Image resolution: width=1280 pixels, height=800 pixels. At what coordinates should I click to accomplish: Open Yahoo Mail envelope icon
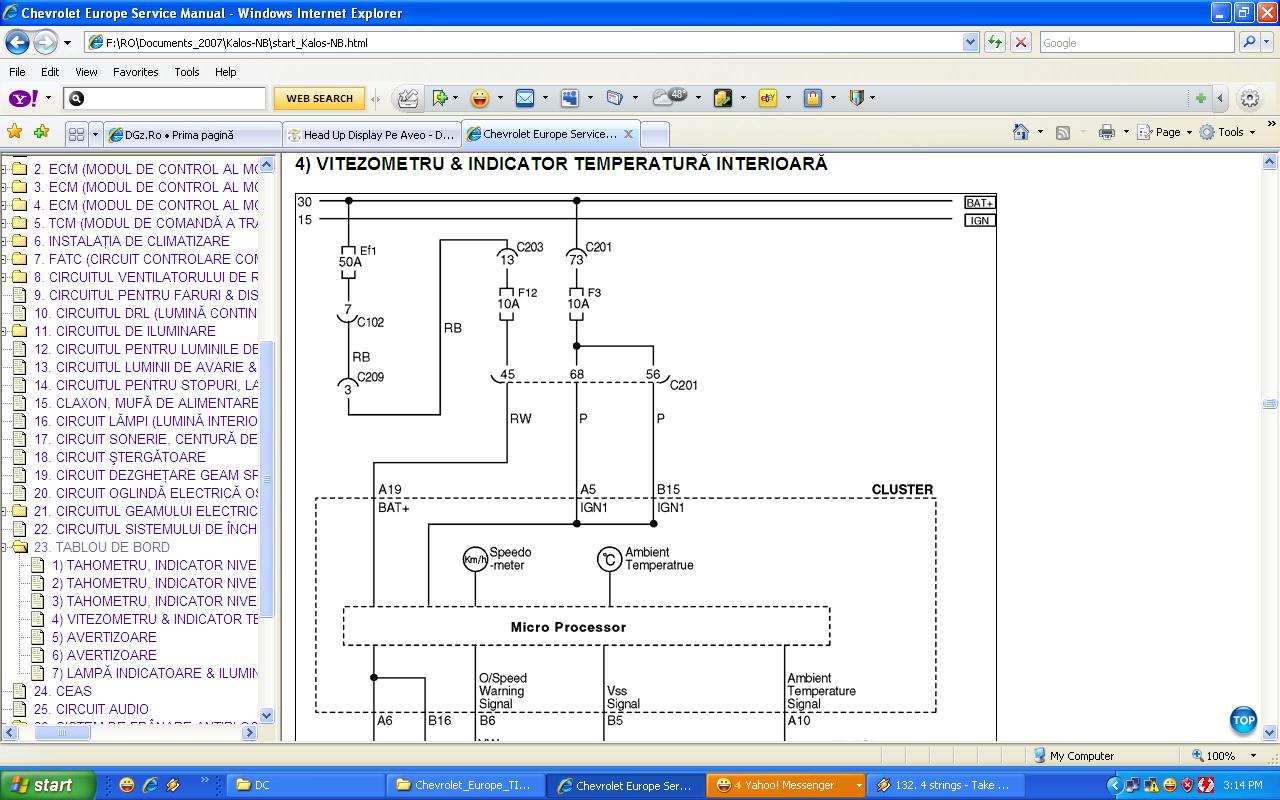pos(524,98)
